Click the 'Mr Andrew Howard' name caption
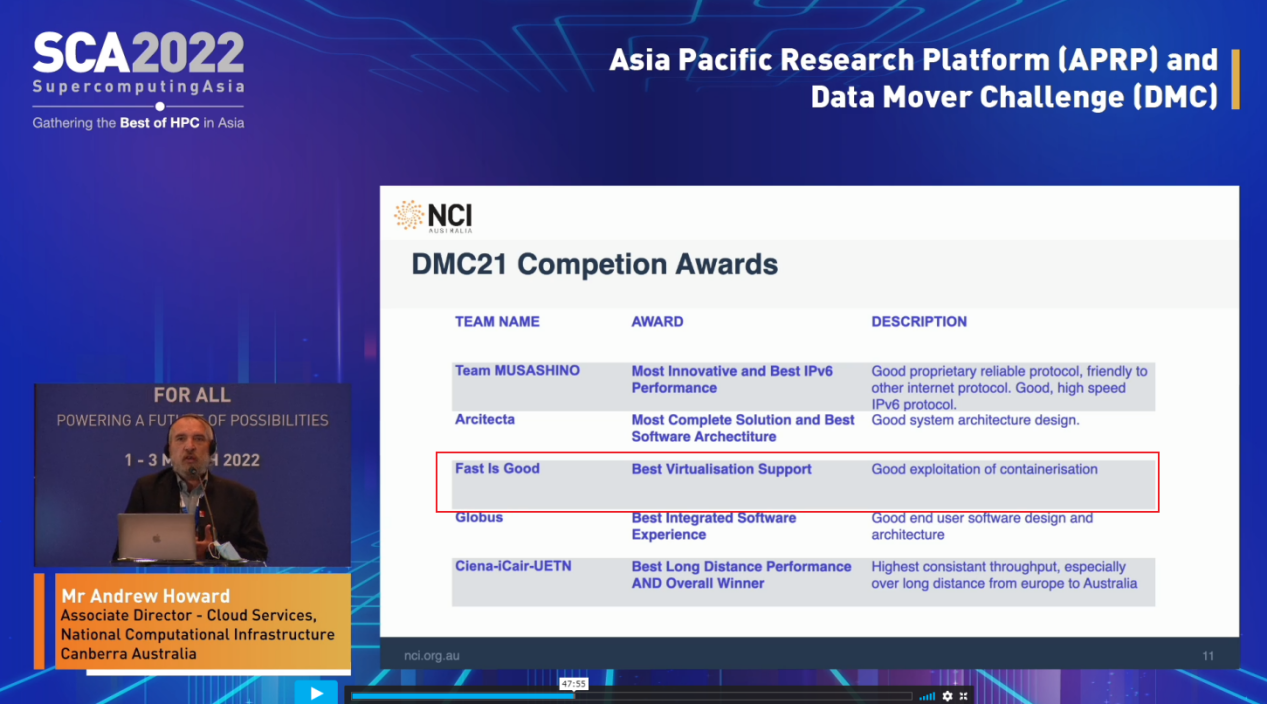 pos(145,596)
